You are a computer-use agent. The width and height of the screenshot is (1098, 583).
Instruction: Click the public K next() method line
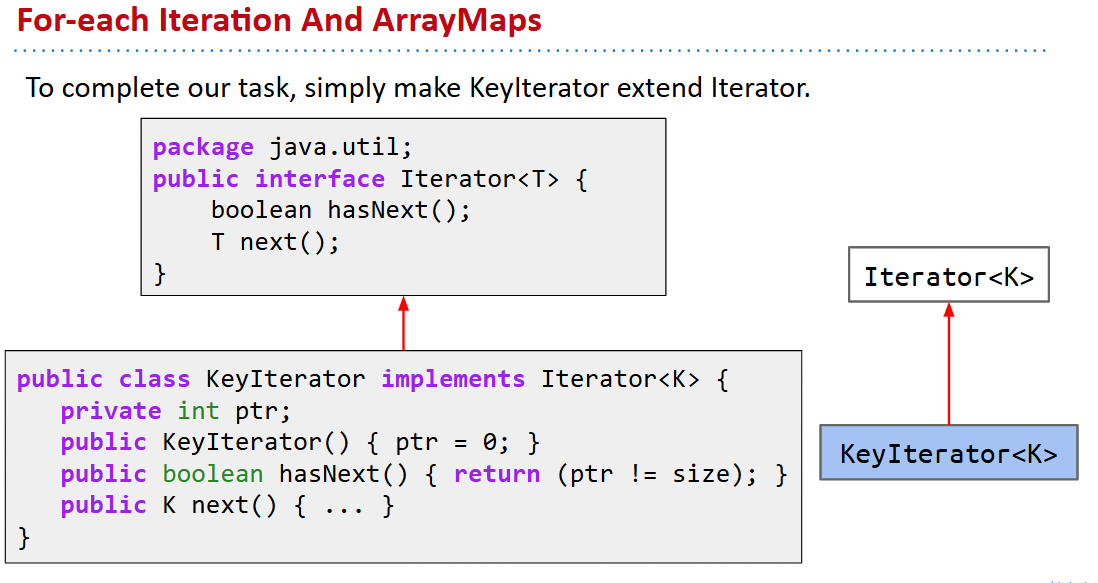pyautogui.click(x=227, y=505)
